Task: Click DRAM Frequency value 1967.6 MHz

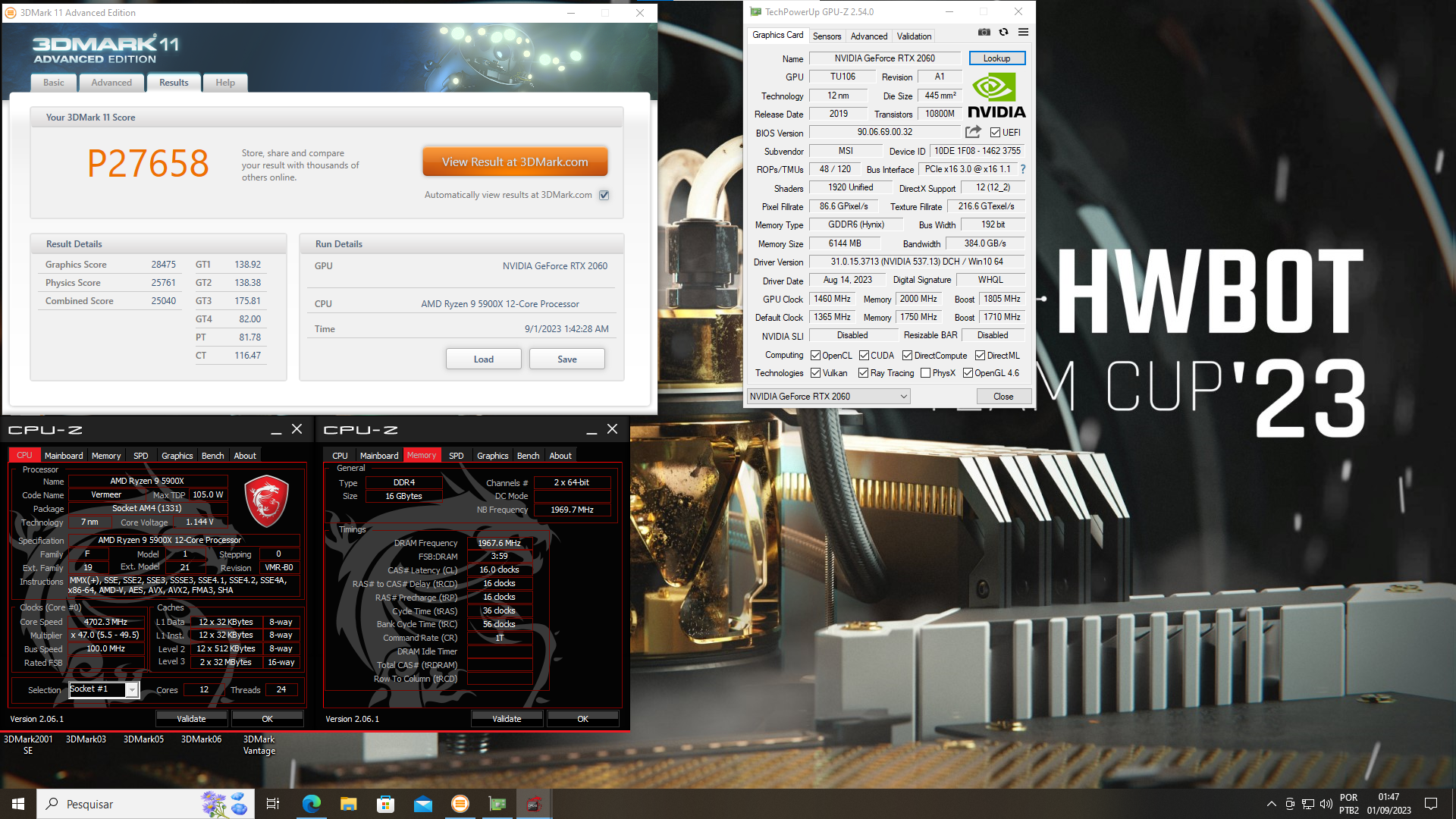Action: click(499, 543)
